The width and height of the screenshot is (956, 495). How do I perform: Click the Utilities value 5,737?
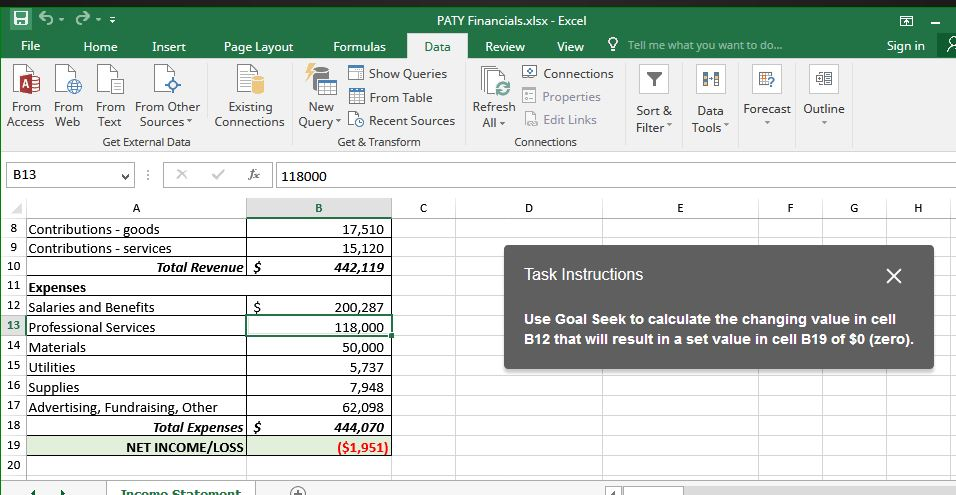[x=319, y=368]
